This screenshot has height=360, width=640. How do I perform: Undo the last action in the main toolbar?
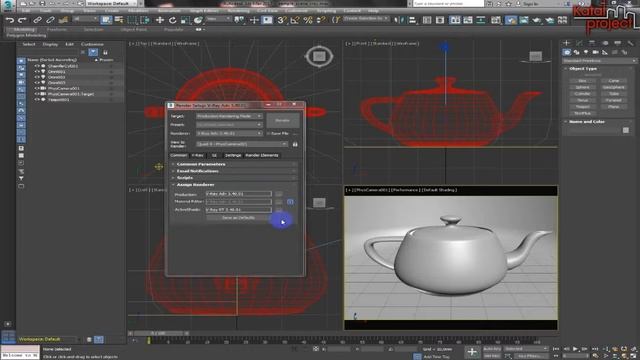10,20
